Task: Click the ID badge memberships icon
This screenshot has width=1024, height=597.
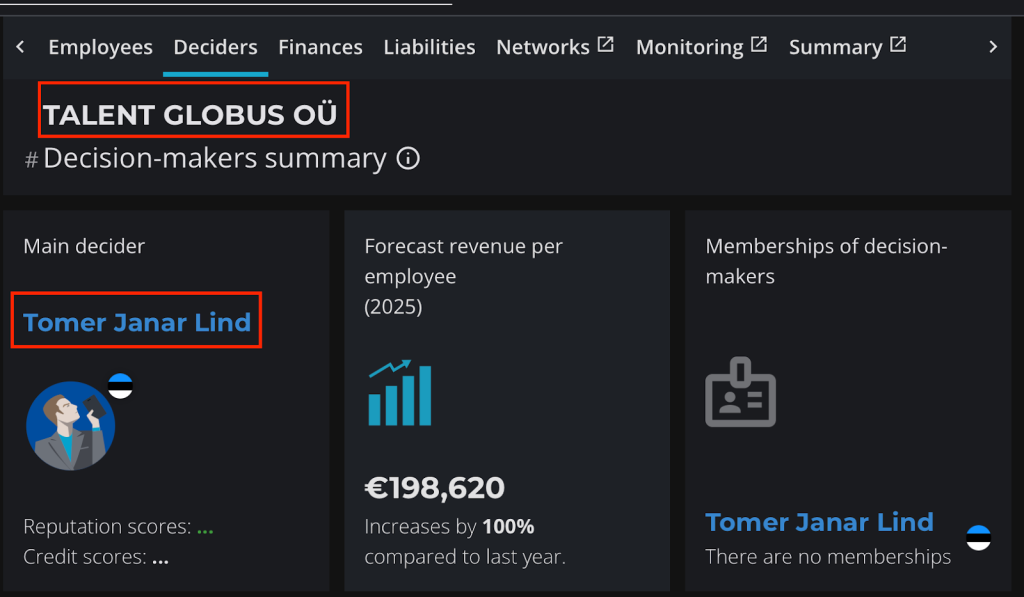Action: coord(740,393)
